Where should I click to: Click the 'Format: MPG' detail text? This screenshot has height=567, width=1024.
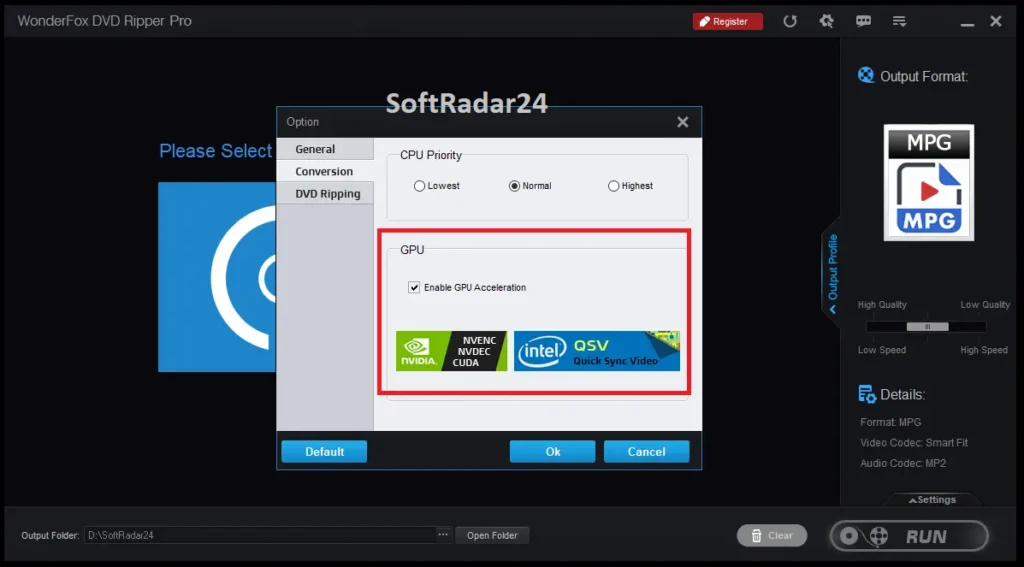coord(891,423)
